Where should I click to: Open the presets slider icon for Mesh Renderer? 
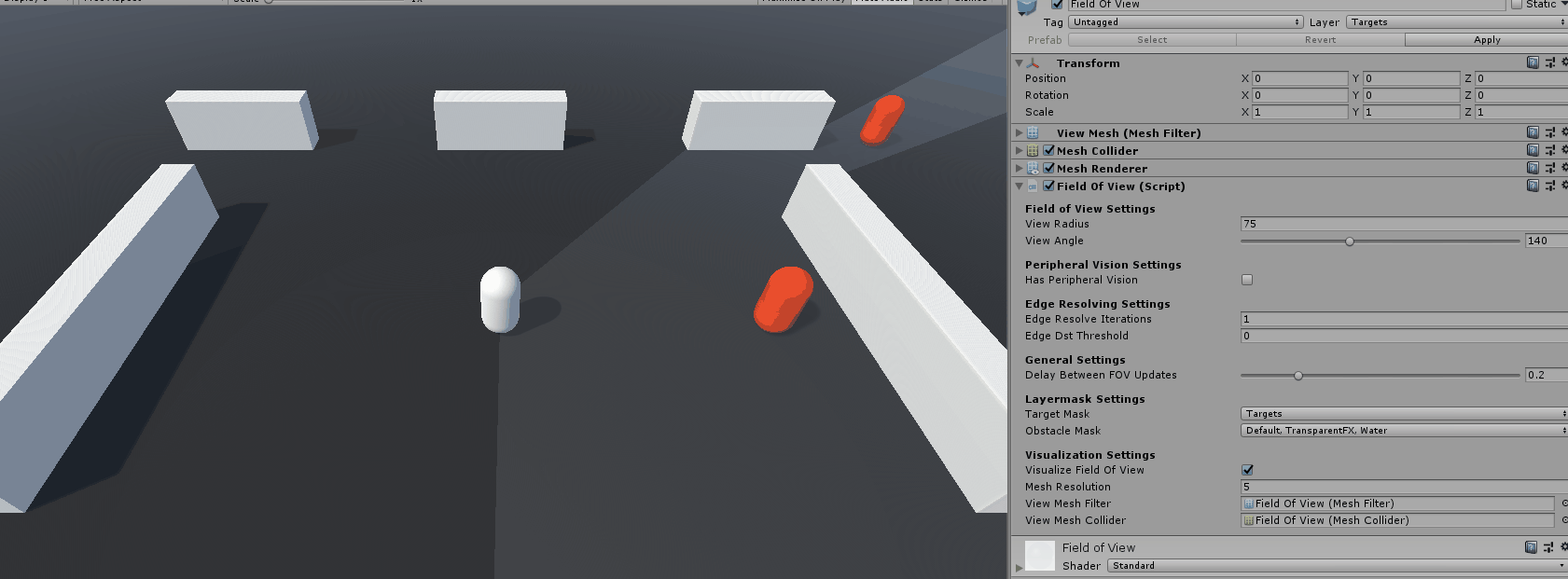(1550, 168)
